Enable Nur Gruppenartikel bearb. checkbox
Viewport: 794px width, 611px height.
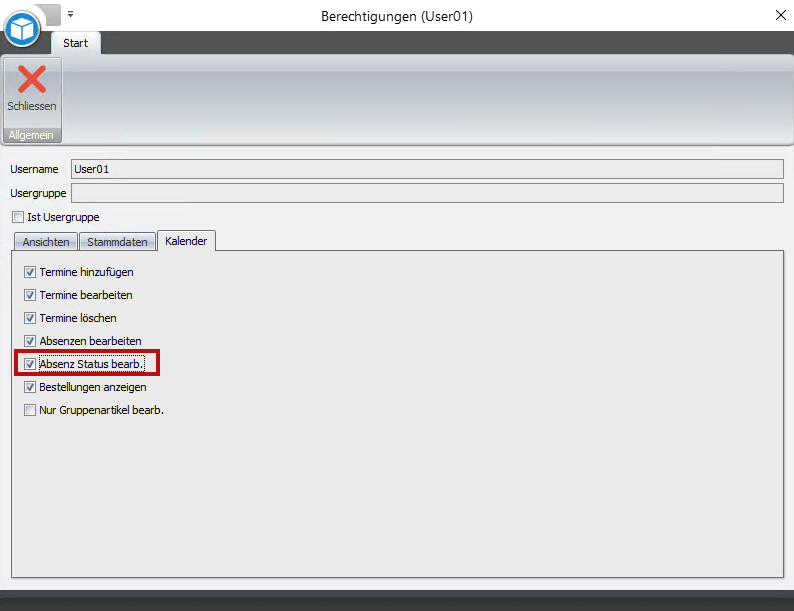click(30, 410)
